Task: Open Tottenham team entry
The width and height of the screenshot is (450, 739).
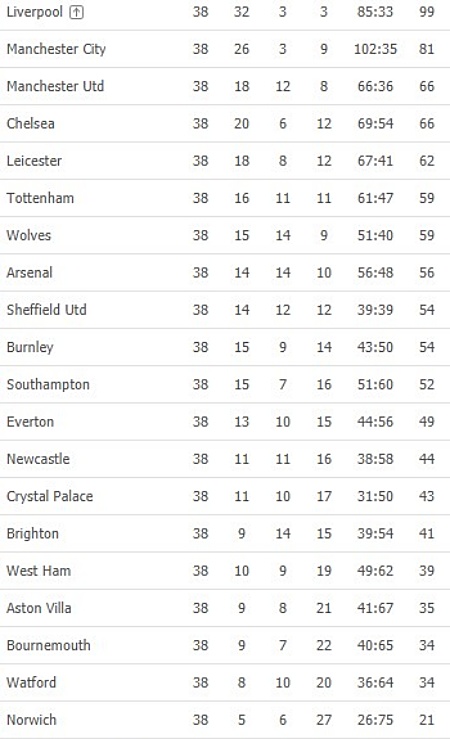Action: pos(41,198)
